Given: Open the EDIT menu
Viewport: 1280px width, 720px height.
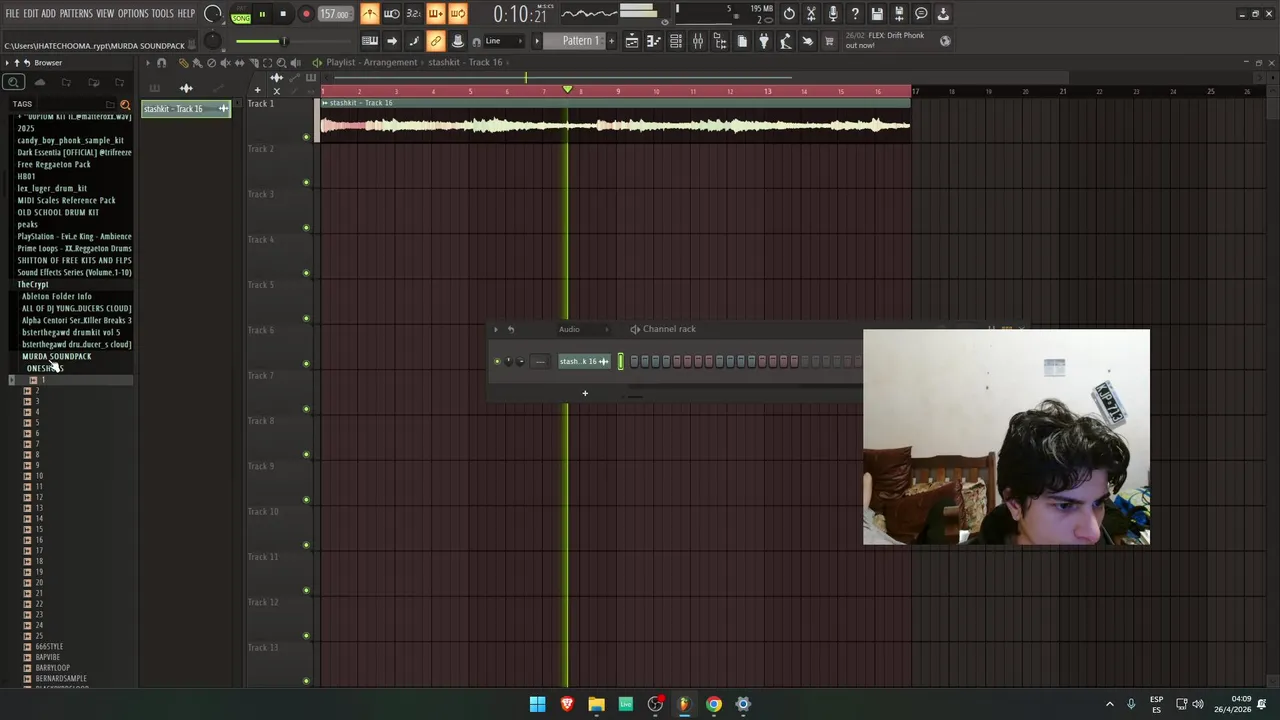Looking at the screenshot, I should (x=31, y=14).
